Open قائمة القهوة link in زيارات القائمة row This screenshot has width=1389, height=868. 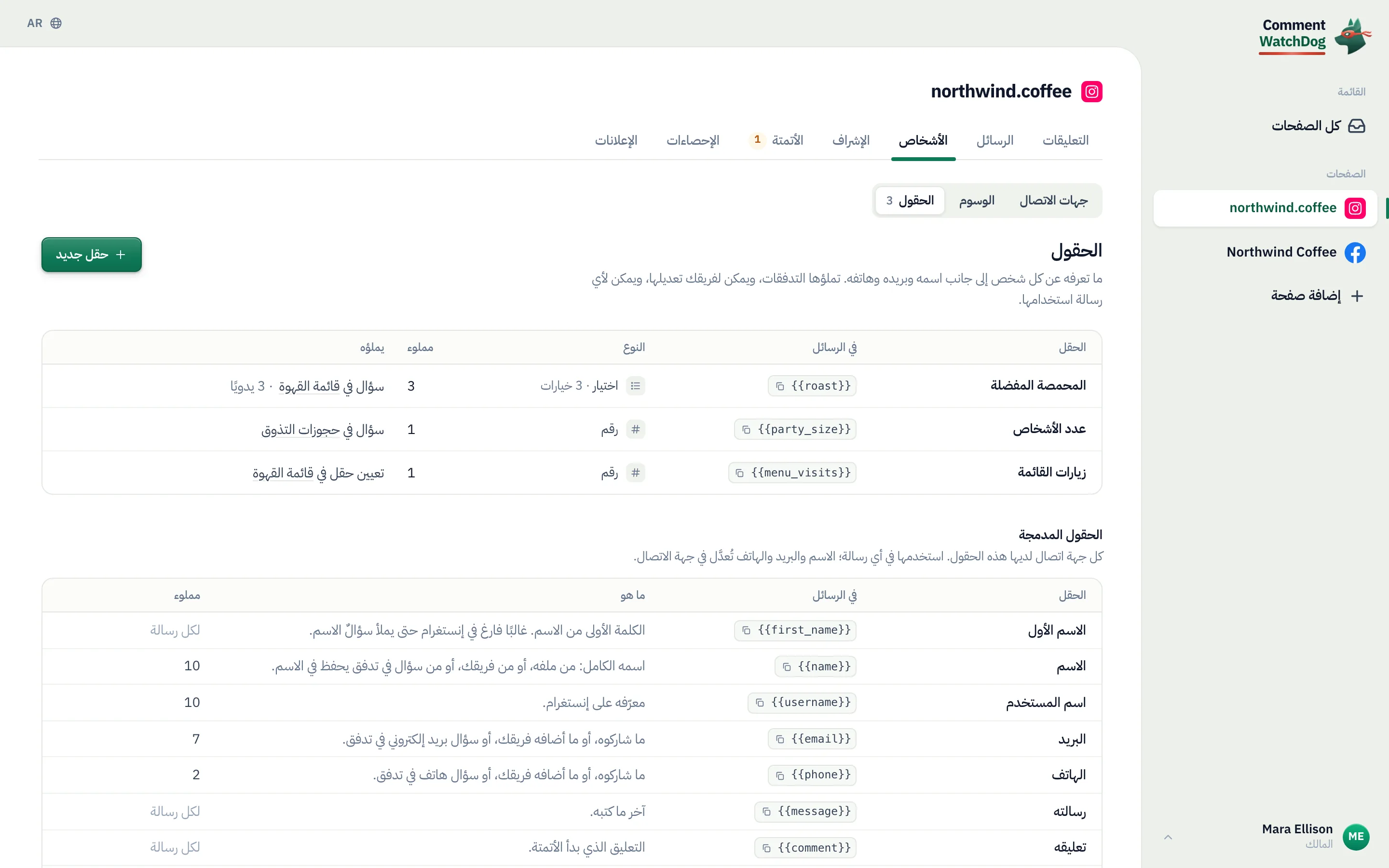point(283,473)
